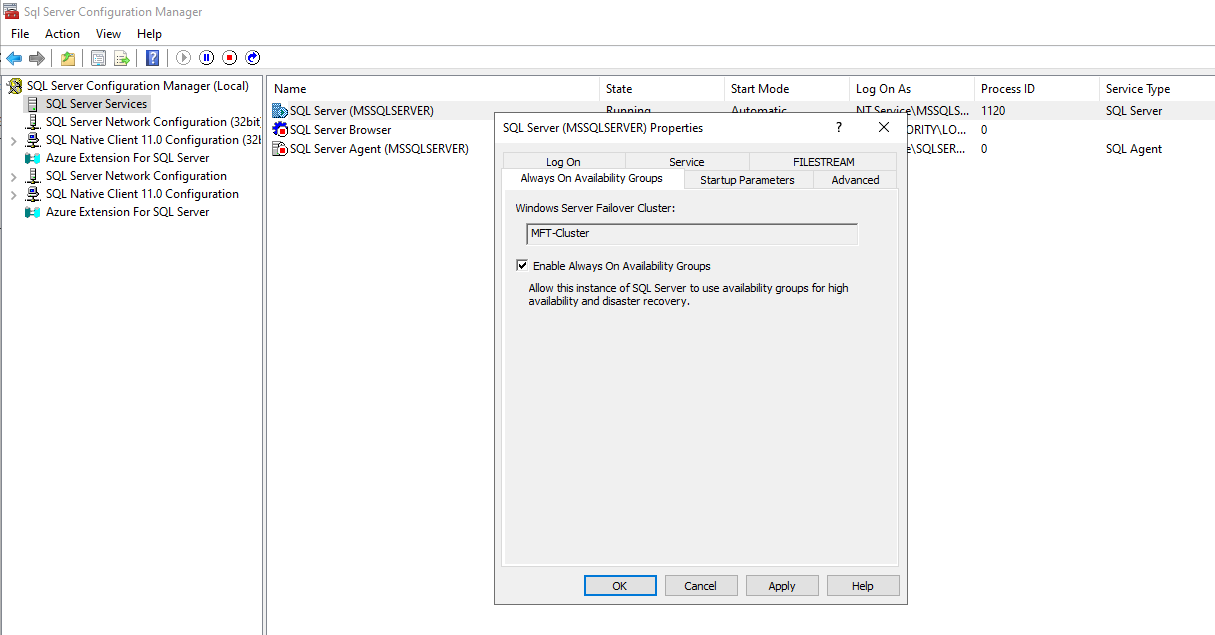Click icon of SQL Native Client 11.0 Configuration (32bit)
This screenshot has height=635, width=1215.
pos(33,140)
